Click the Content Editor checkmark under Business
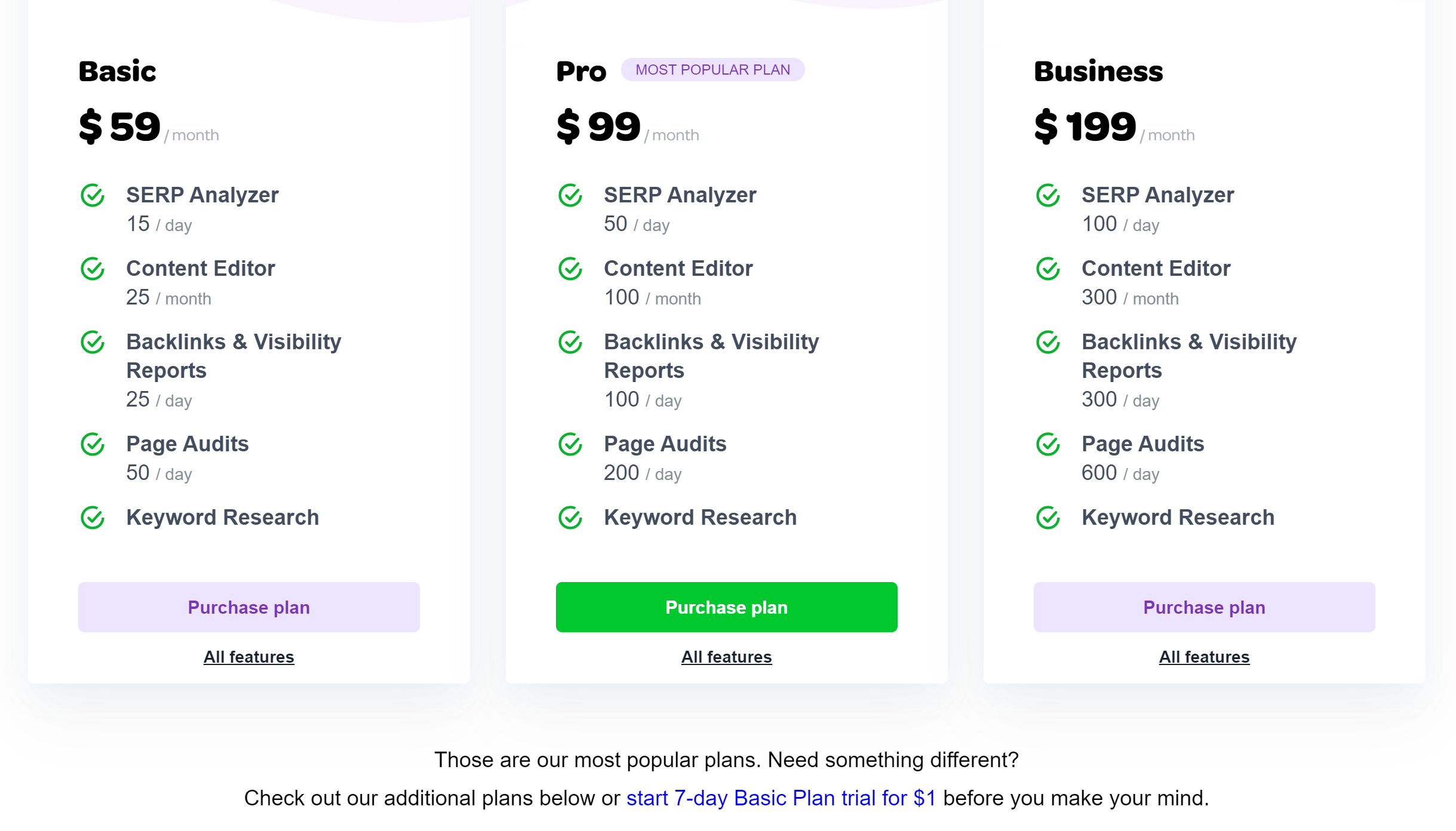 (1048, 269)
